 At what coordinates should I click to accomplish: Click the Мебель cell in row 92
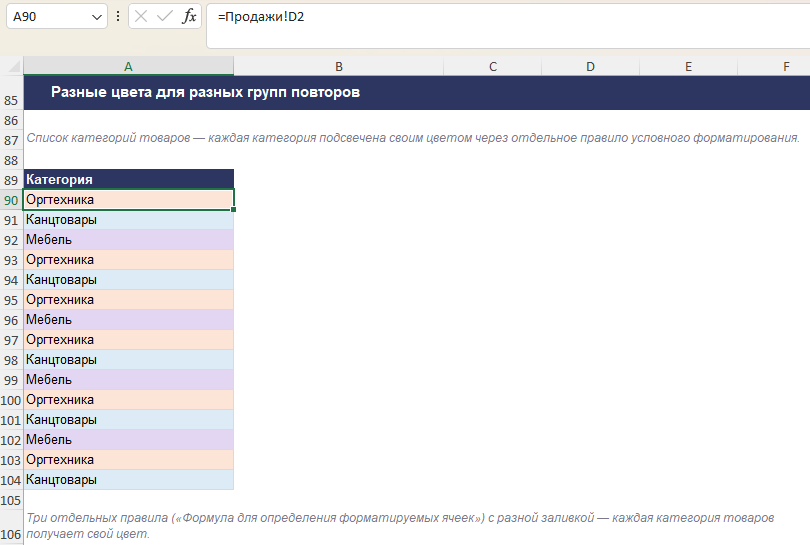[129, 240]
